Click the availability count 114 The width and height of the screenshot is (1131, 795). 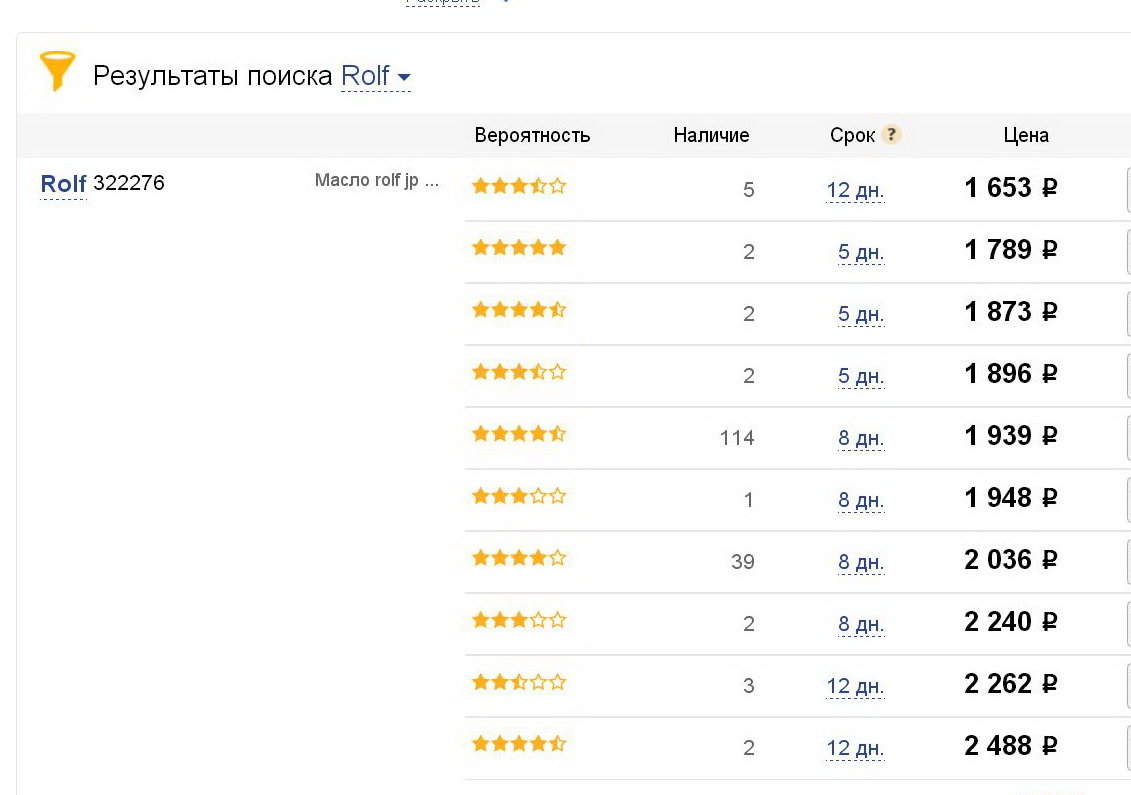point(736,438)
